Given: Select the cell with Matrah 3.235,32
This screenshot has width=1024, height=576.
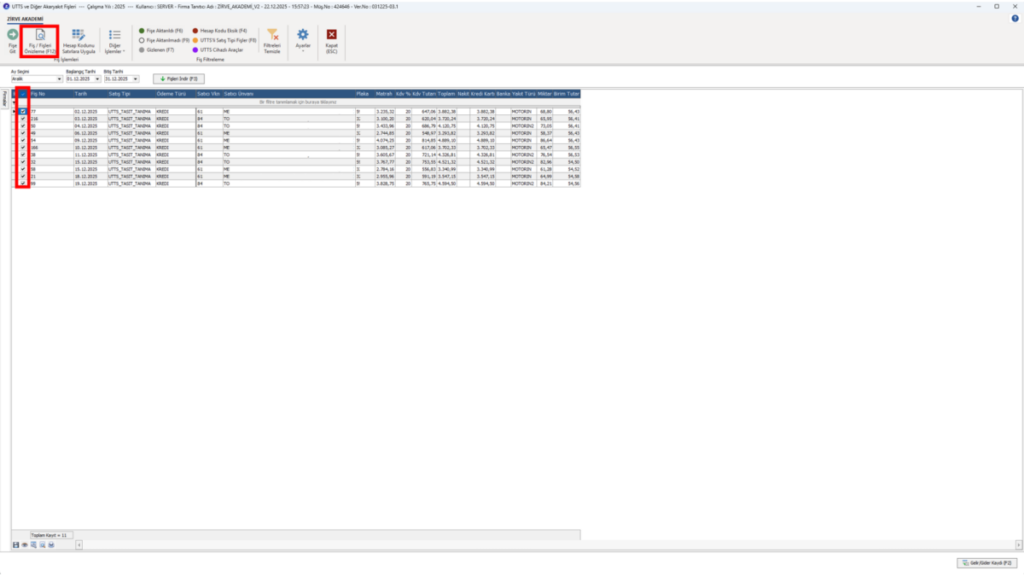Looking at the screenshot, I should click(x=383, y=112).
